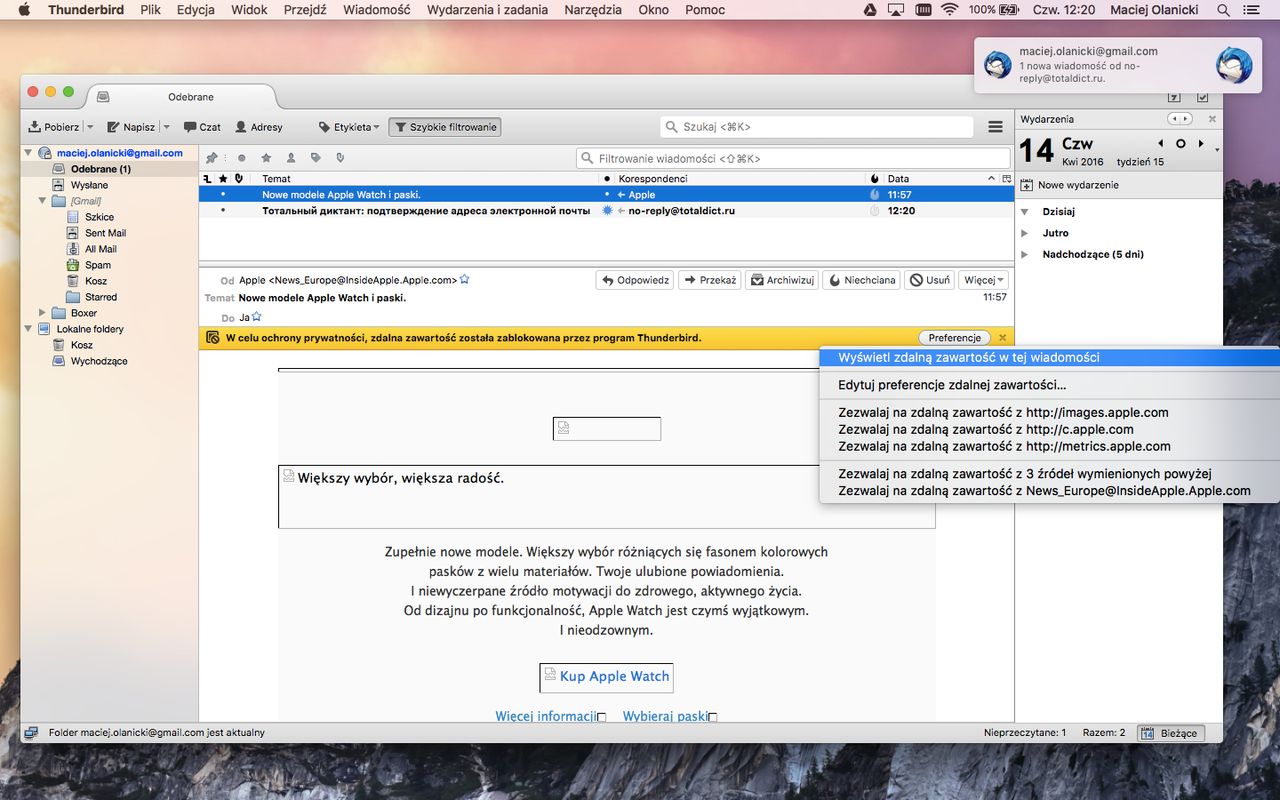Image resolution: width=1280 pixels, height=800 pixels.
Task: Select the Spam folder icon
Action: [73, 265]
